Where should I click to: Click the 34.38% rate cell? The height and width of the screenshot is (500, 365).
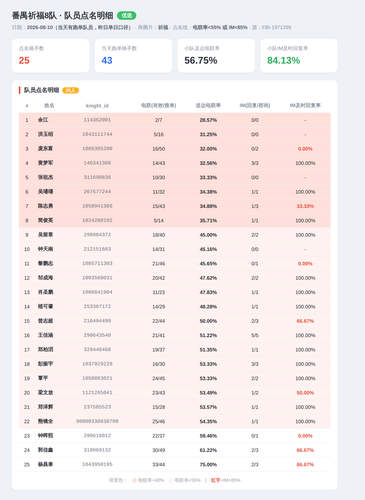pos(208,192)
